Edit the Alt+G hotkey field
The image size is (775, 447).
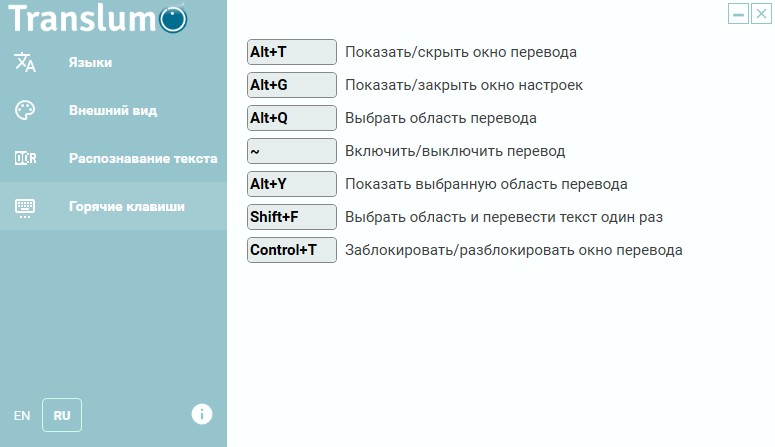click(x=292, y=85)
